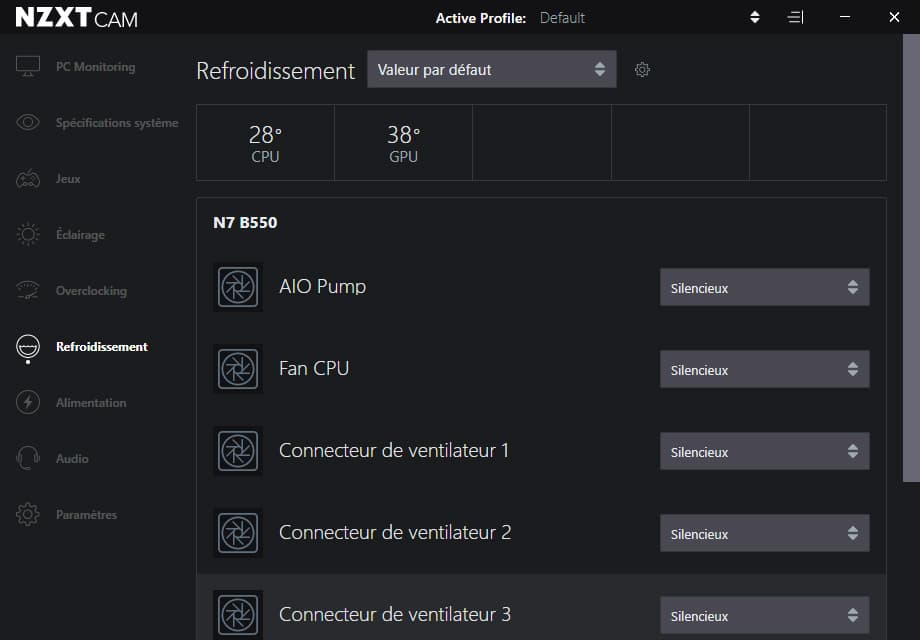Click the Connecteur de ventilateur 2 icon
This screenshot has width=920, height=640.
click(x=238, y=533)
